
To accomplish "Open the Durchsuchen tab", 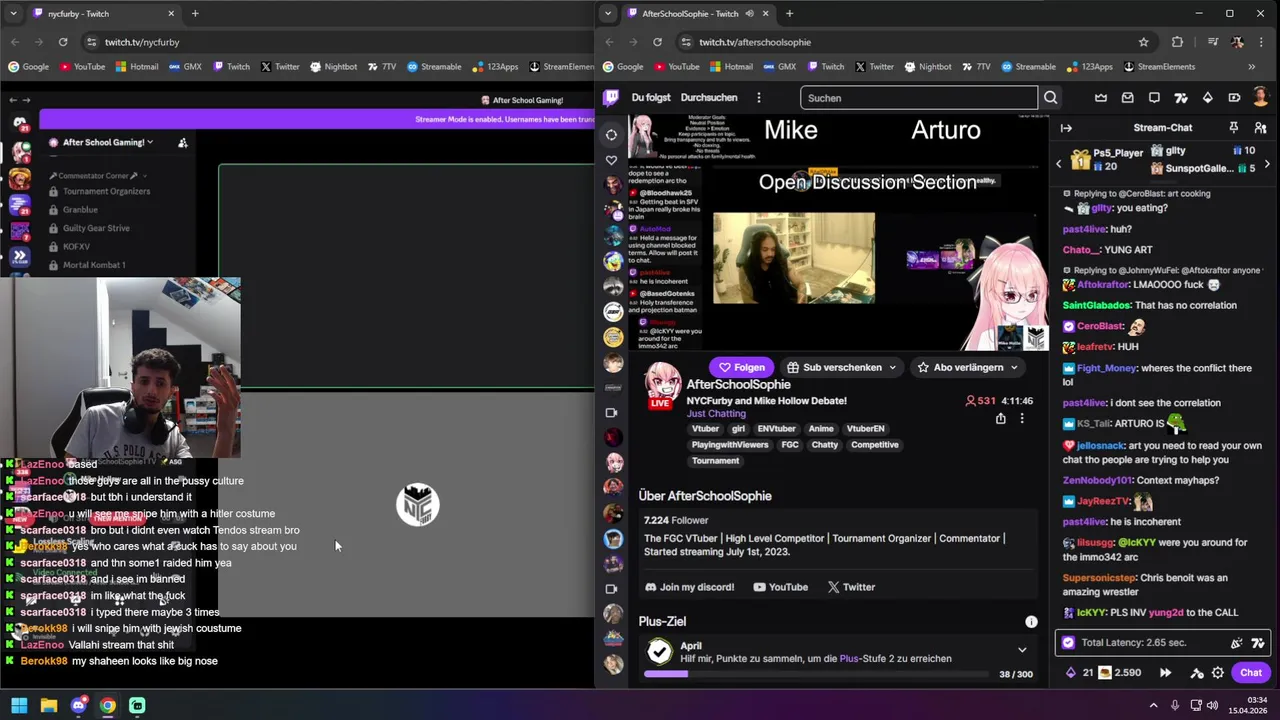I will click(709, 98).
